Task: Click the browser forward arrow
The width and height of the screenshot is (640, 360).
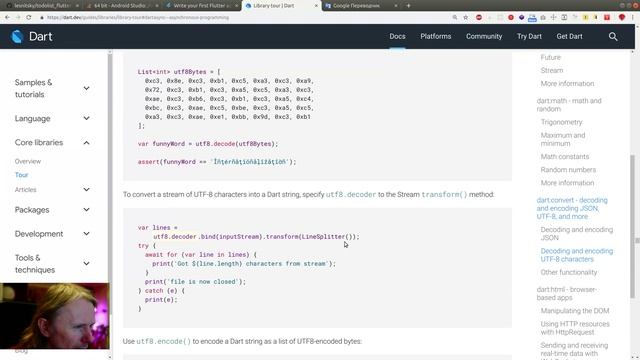Action: (18, 18)
